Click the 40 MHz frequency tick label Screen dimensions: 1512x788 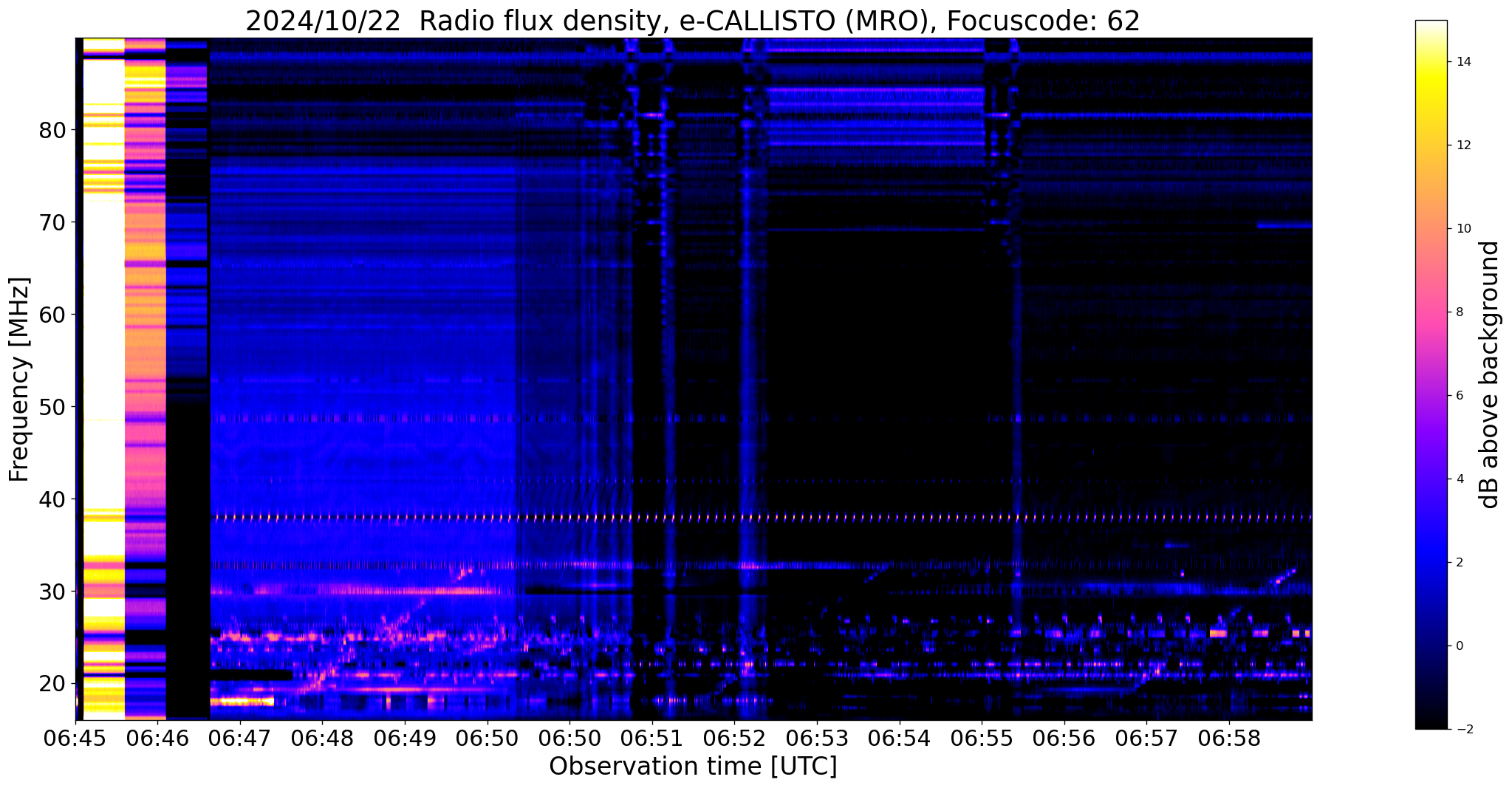[x=51, y=499]
